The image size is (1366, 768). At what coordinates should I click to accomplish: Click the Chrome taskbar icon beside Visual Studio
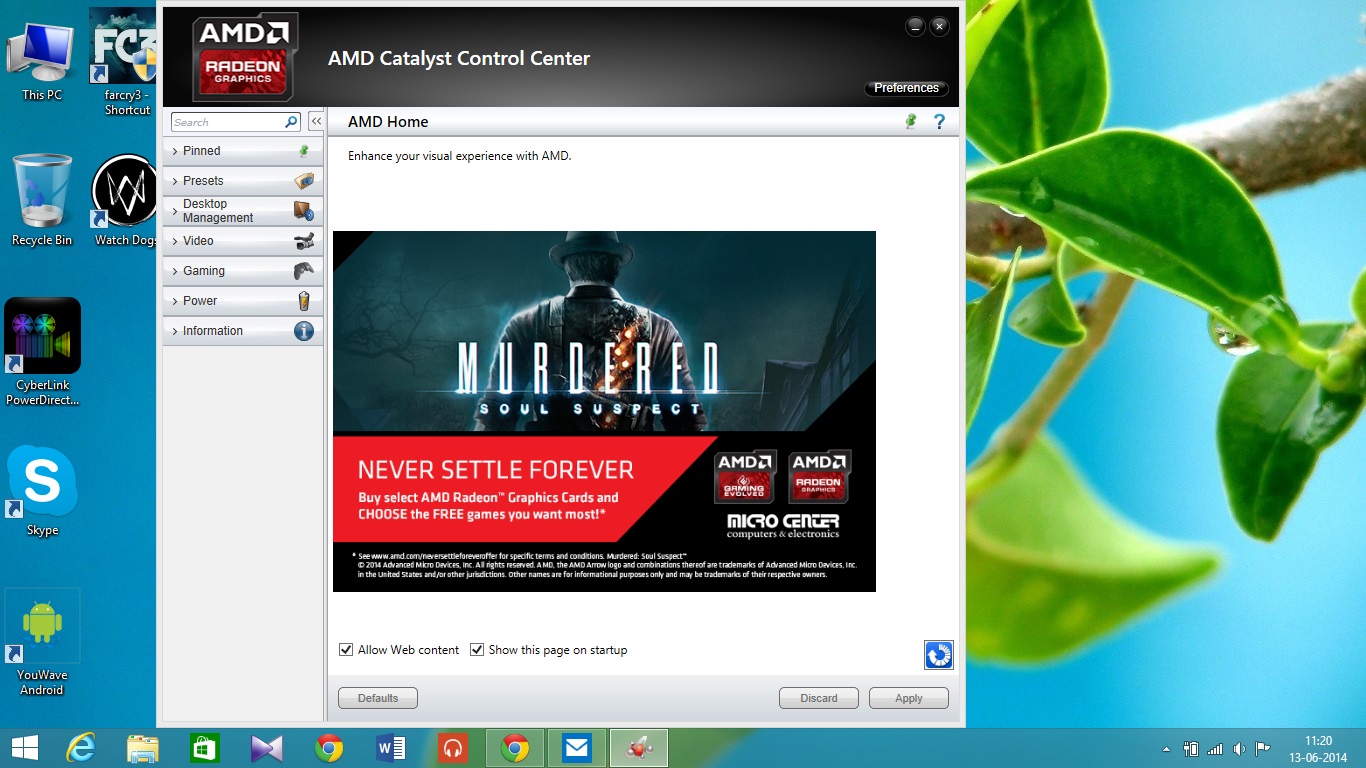[329, 748]
